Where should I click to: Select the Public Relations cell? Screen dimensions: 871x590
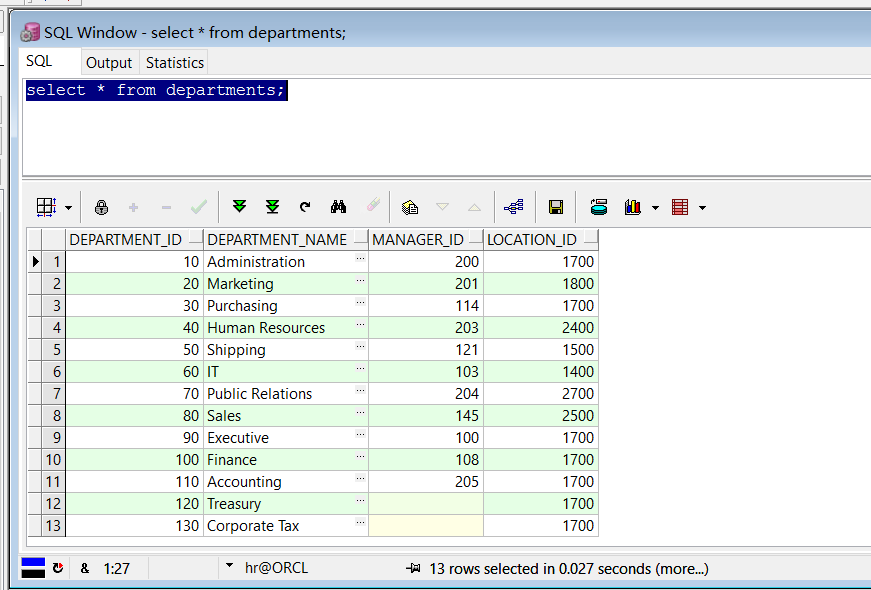(286, 393)
